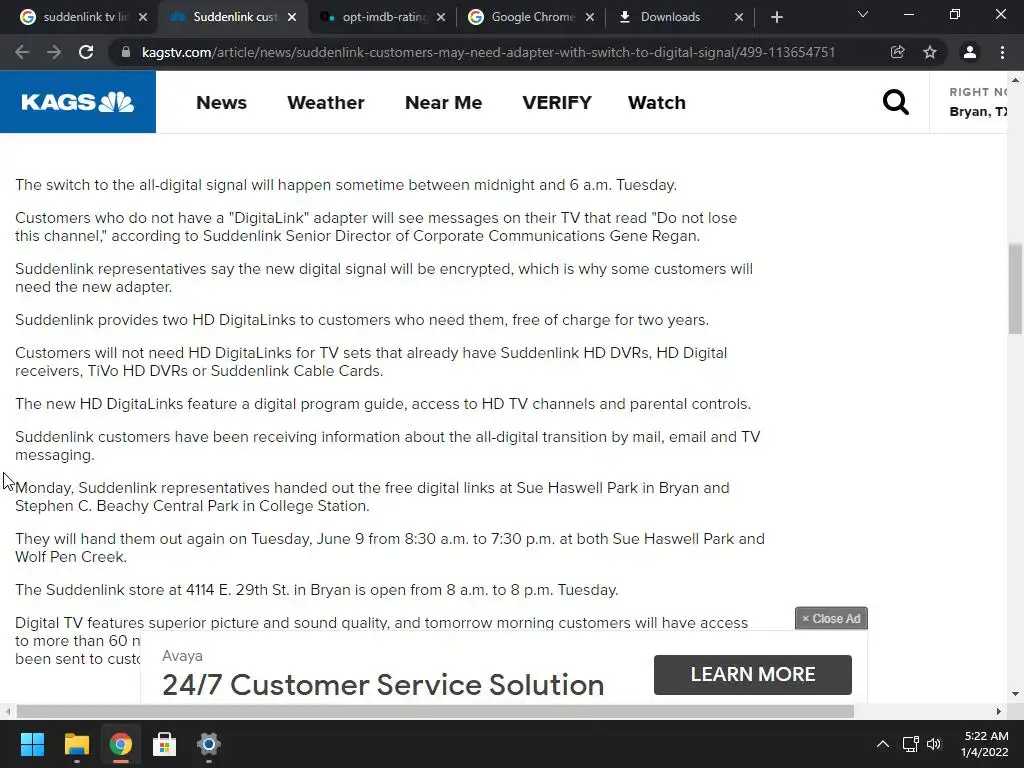Image resolution: width=1024 pixels, height=768 pixels.
Task: Click the scroll right arrow
Action: coord(999,711)
